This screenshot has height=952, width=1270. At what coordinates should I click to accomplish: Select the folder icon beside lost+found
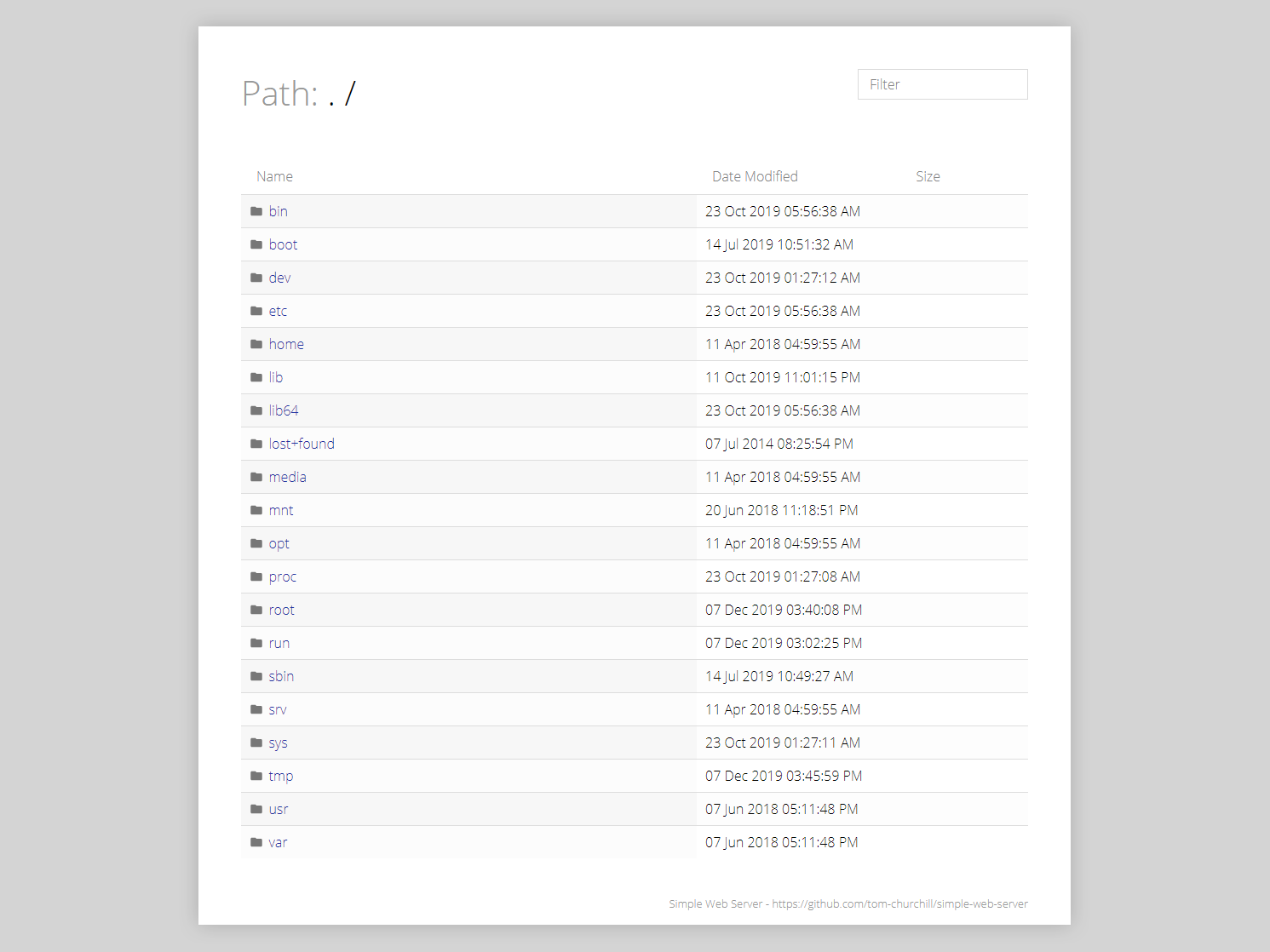click(x=256, y=444)
